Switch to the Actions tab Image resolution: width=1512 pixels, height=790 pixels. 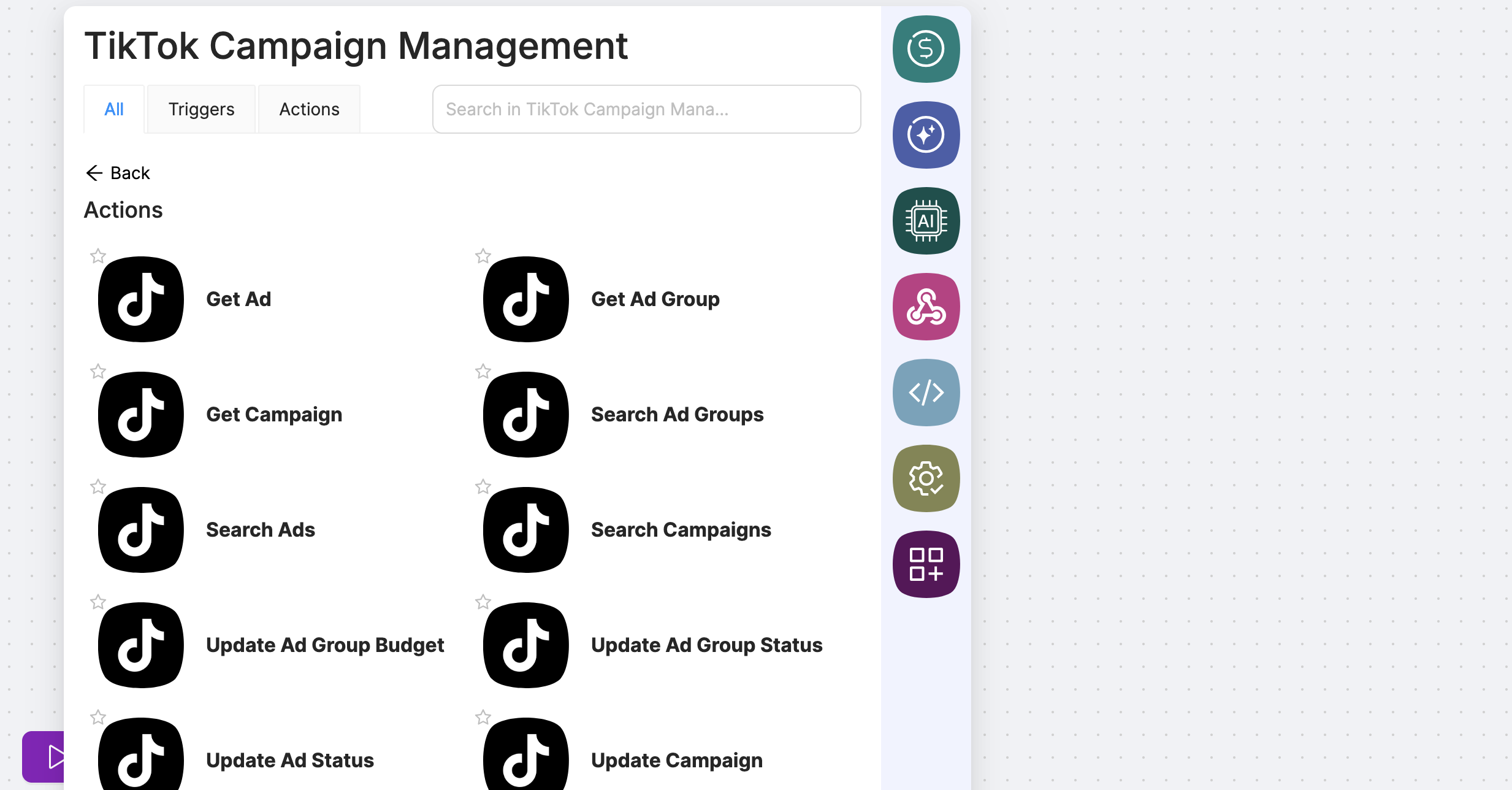pos(309,109)
